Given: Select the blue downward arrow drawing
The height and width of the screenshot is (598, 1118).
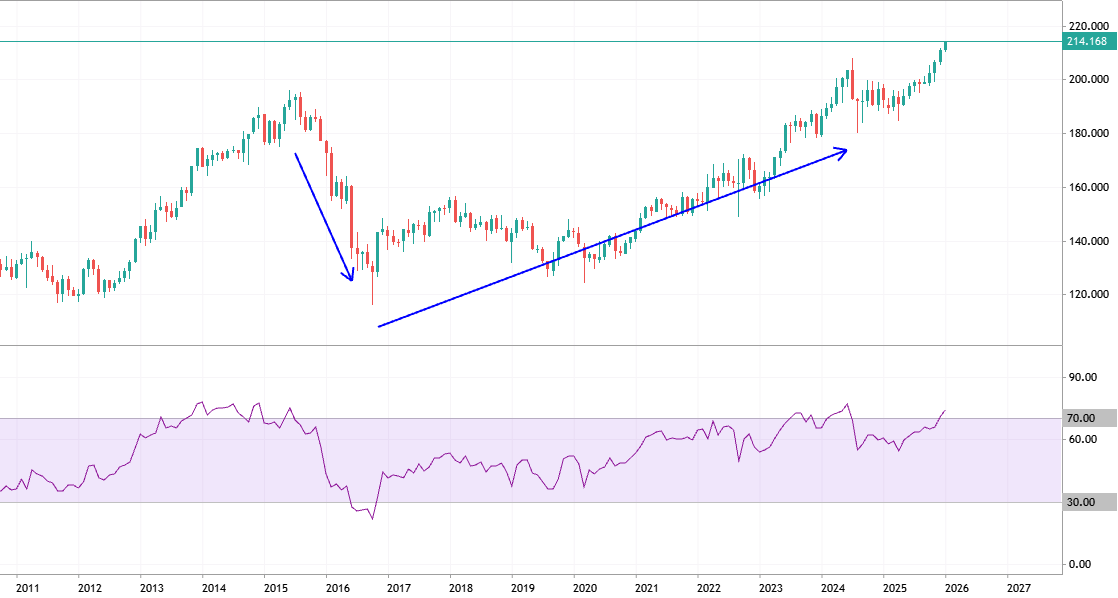Looking at the screenshot, I should [x=322, y=216].
